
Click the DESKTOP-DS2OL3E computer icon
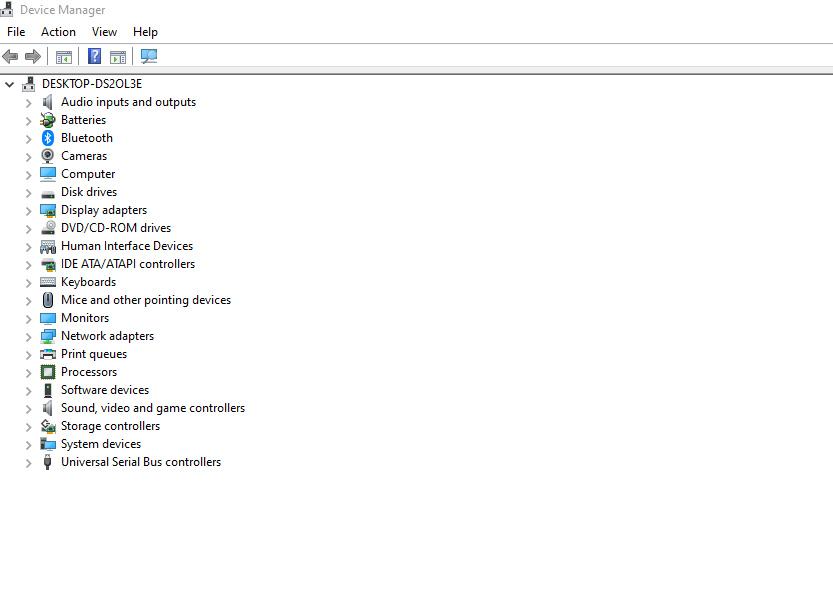(29, 84)
